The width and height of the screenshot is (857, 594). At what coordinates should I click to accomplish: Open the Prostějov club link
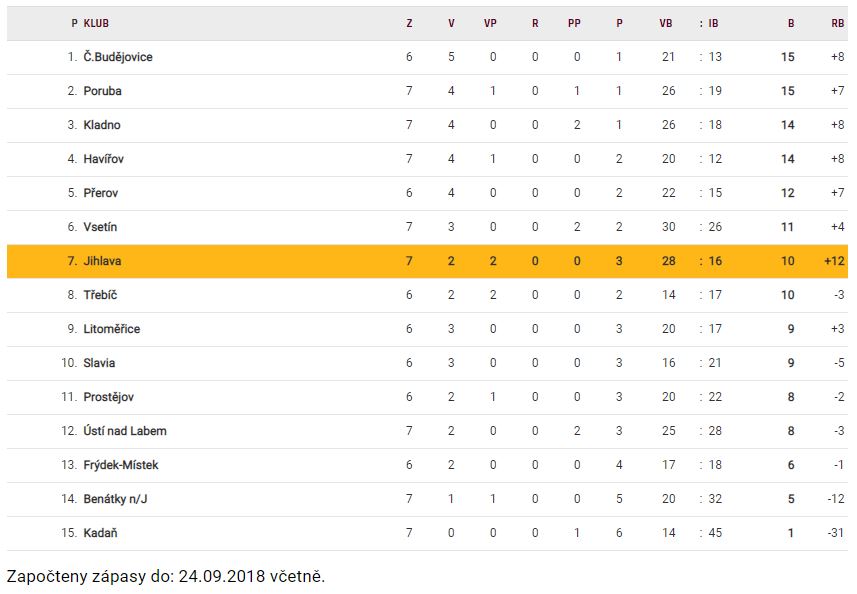(x=109, y=397)
